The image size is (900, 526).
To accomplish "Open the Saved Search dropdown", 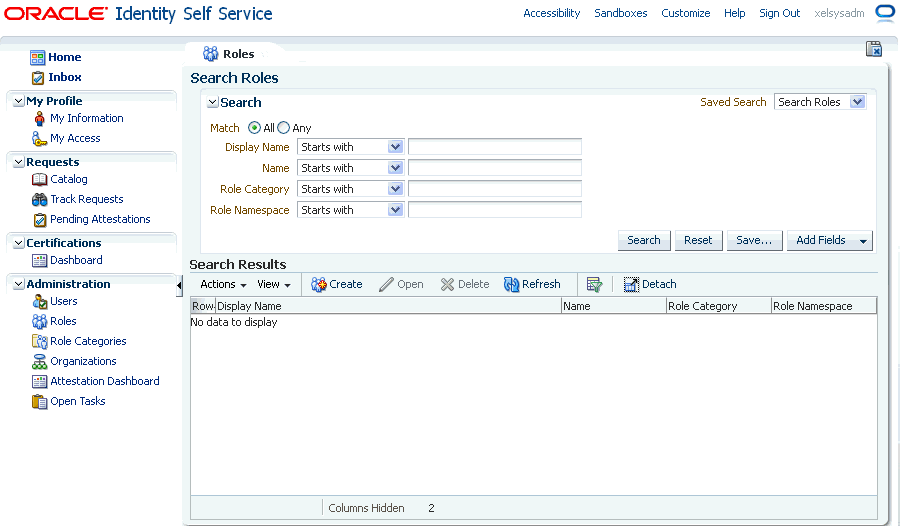I will tap(858, 102).
